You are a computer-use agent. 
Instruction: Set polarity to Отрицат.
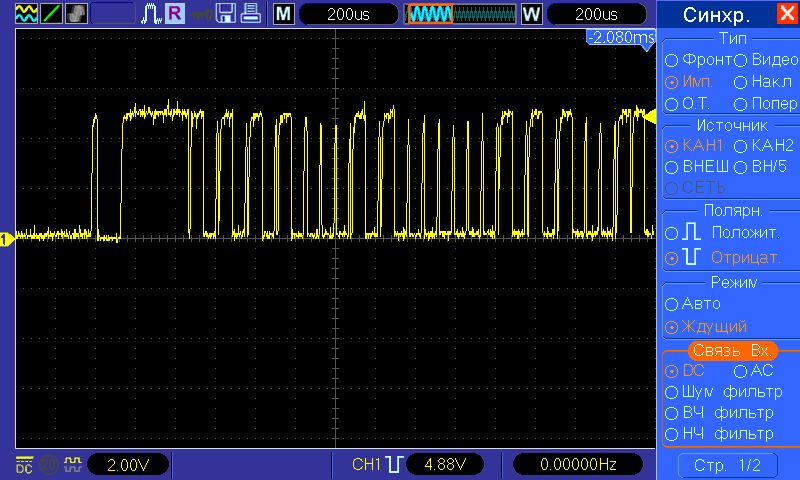click(x=723, y=258)
